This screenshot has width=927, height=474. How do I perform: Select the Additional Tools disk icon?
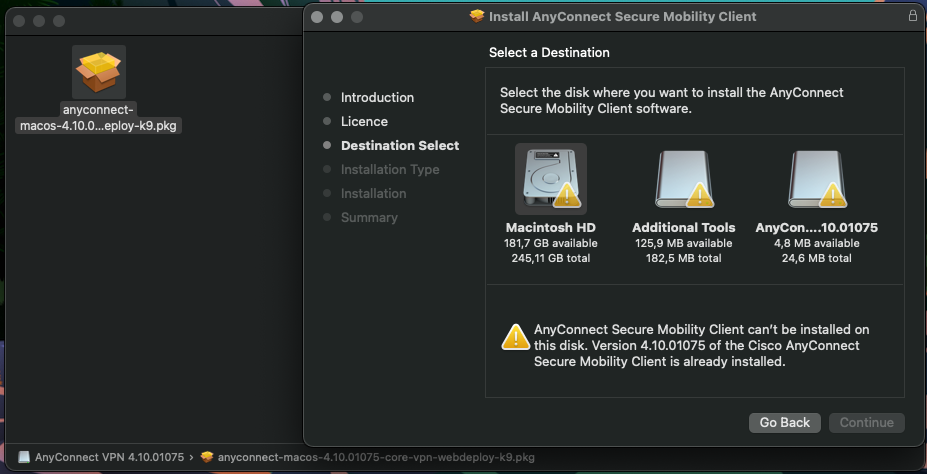tap(683, 178)
